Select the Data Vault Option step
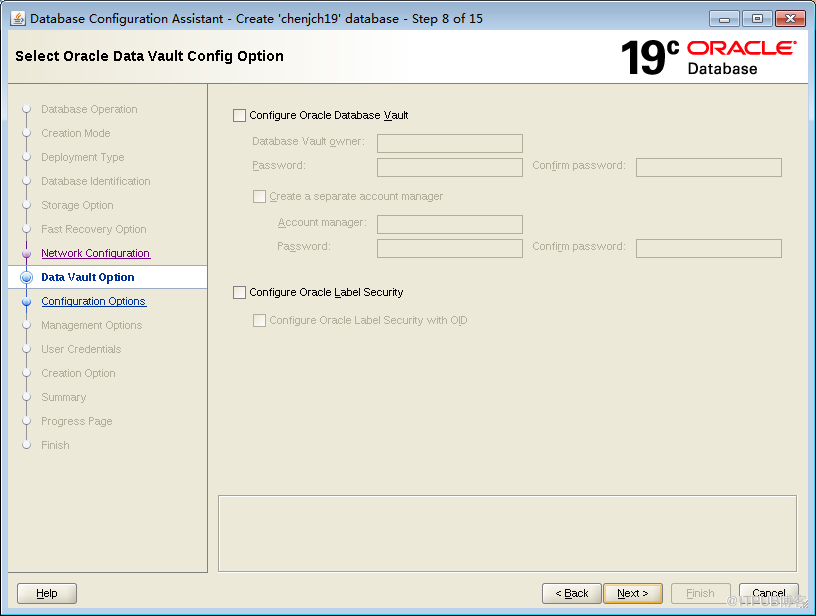The width and height of the screenshot is (816, 616). [87, 277]
